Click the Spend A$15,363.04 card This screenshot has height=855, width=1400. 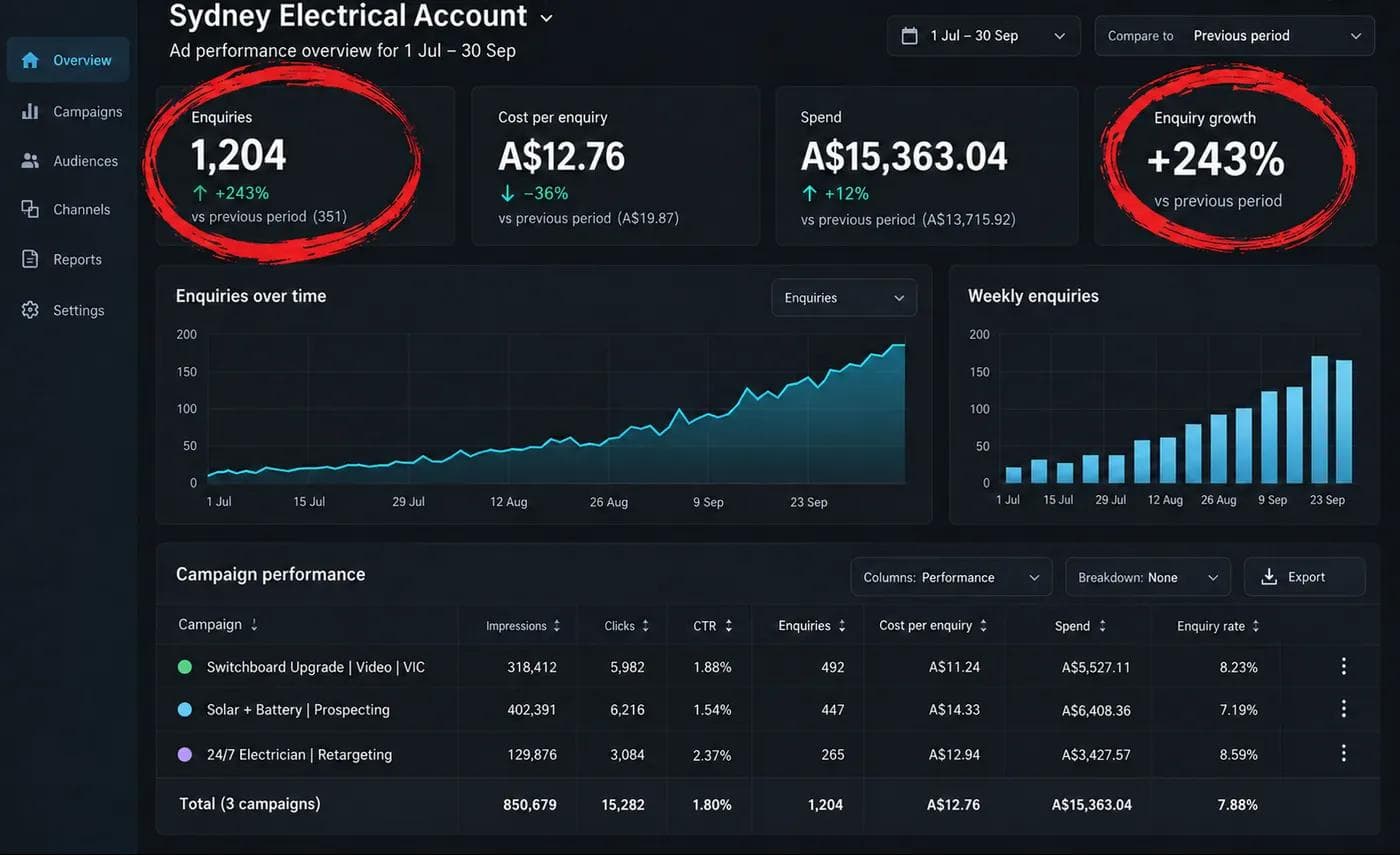click(927, 166)
